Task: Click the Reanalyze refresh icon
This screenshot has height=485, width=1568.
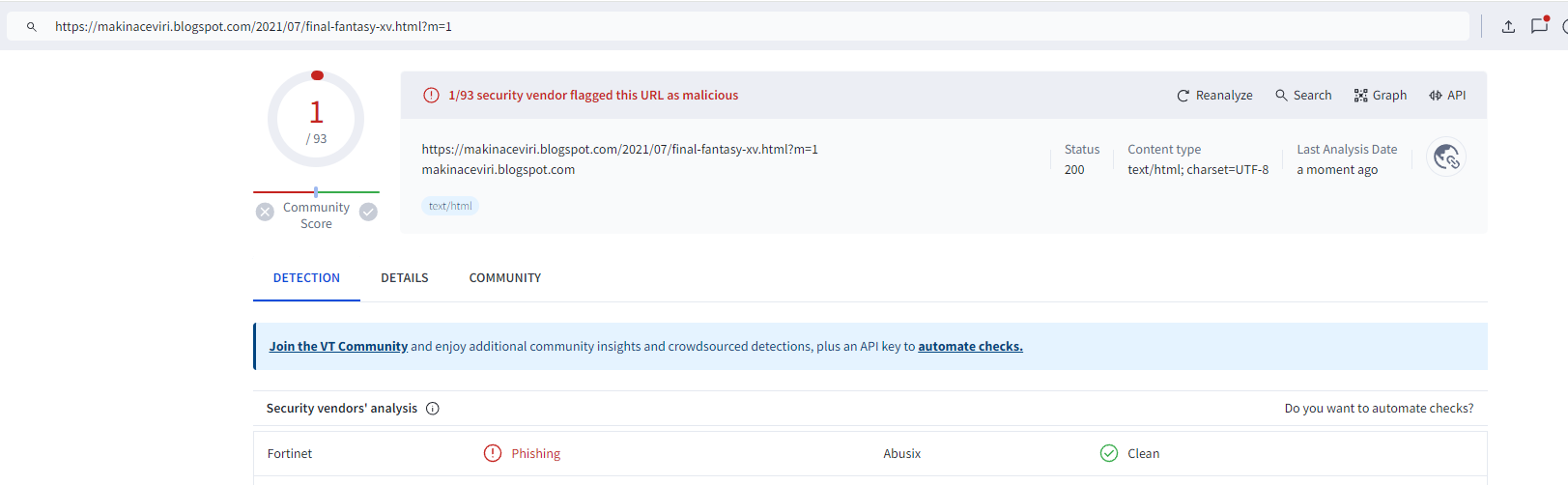Action: 1183,96
